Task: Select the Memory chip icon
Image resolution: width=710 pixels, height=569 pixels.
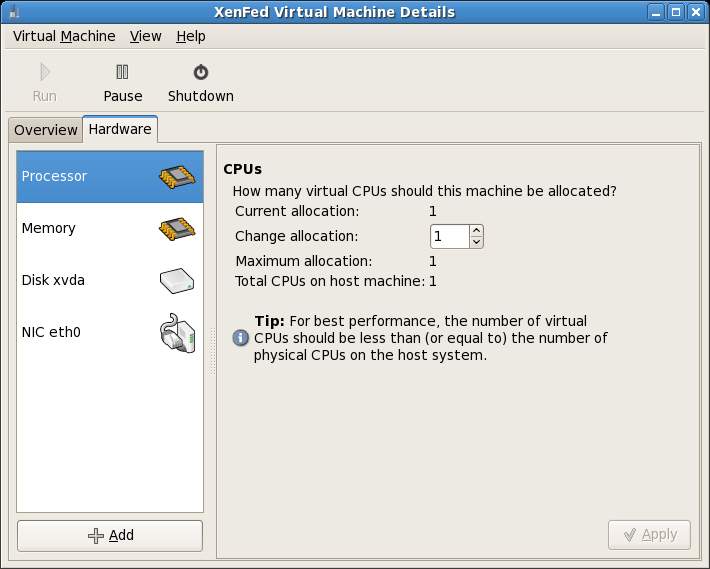Action: click(177, 229)
